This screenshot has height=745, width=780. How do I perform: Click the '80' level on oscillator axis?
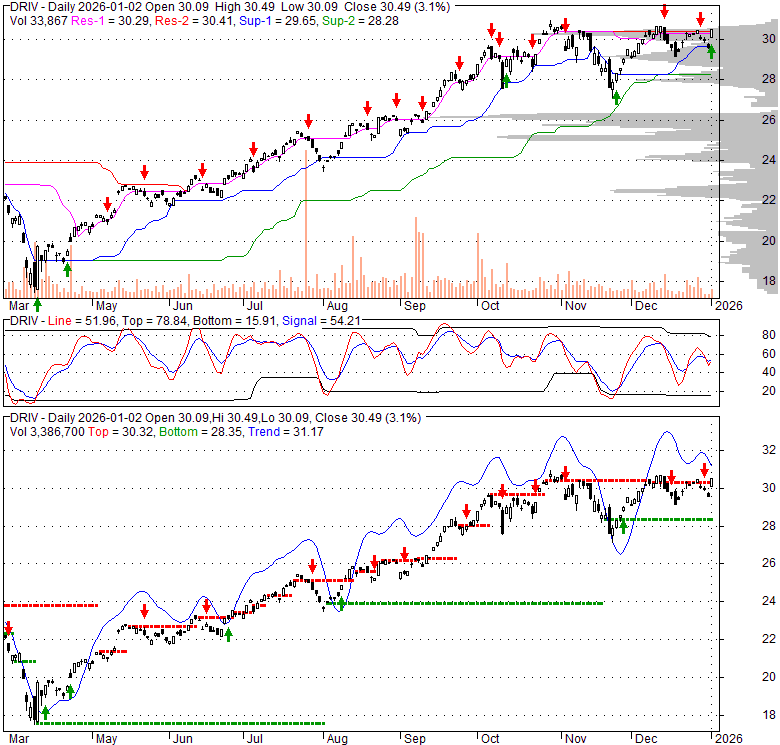(x=769, y=335)
